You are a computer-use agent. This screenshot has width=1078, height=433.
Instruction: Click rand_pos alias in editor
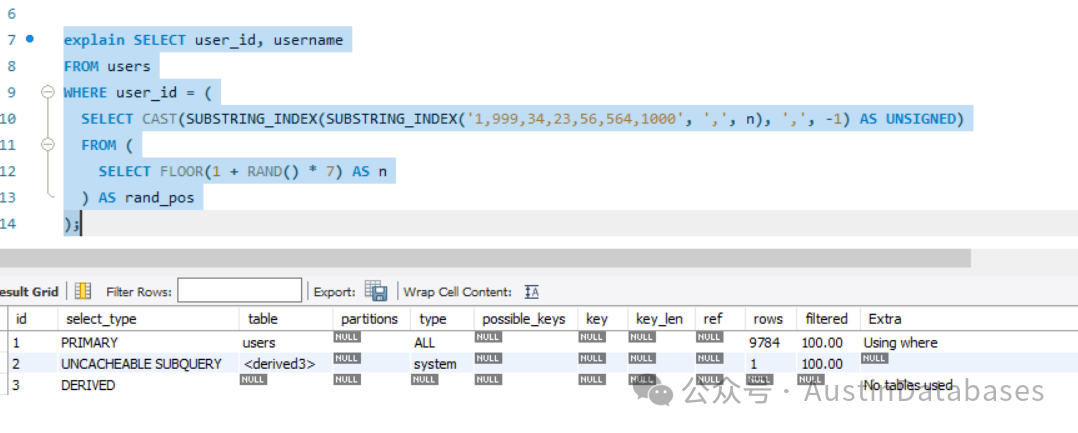160,198
